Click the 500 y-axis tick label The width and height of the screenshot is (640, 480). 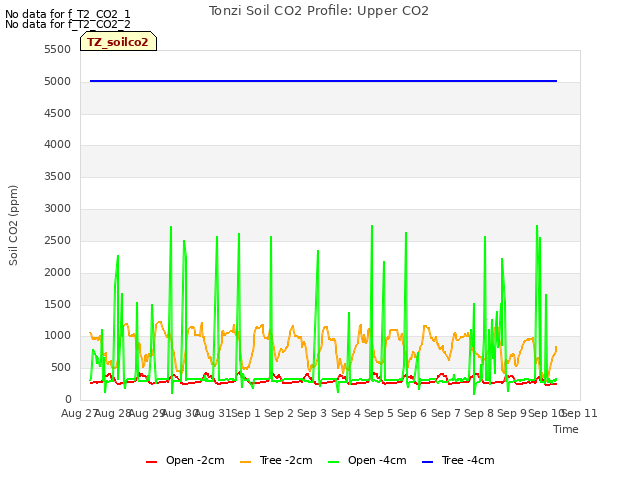click(61, 368)
